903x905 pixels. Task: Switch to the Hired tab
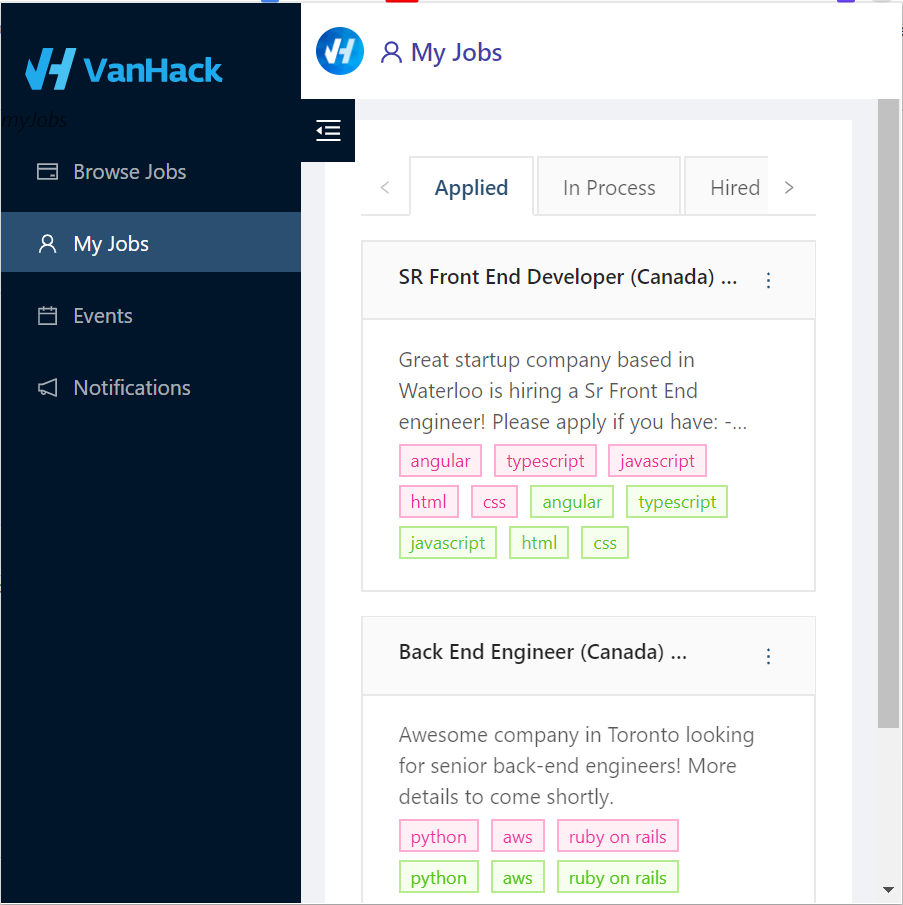coord(735,186)
